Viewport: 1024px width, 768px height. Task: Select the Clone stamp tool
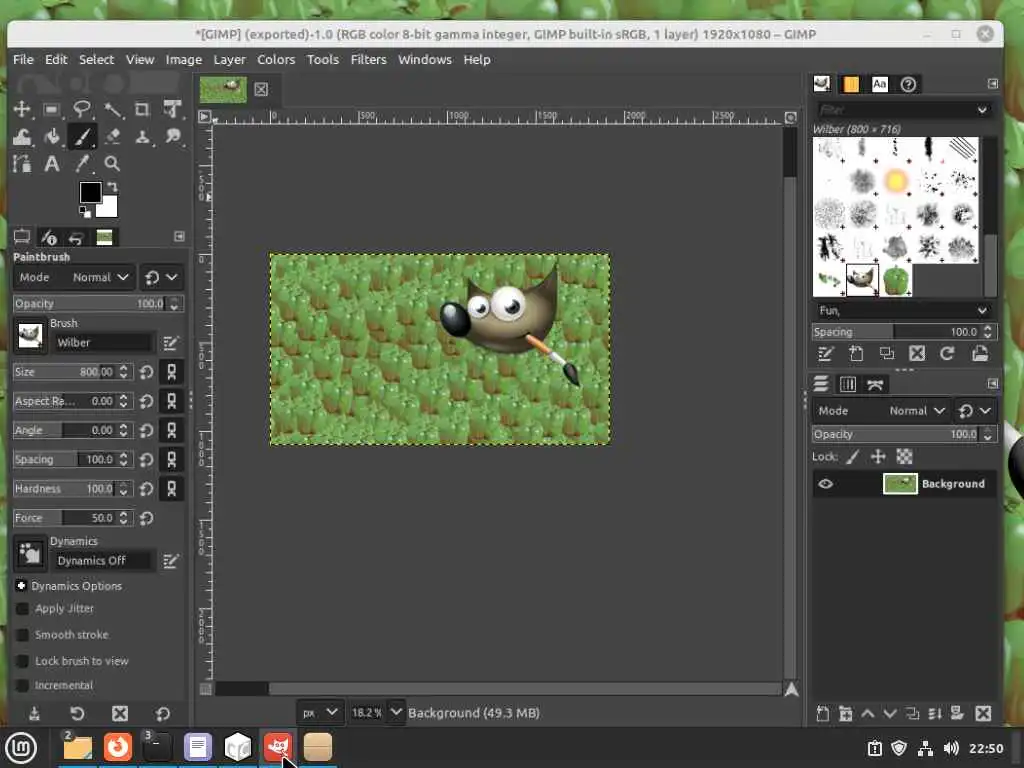point(142,136)
